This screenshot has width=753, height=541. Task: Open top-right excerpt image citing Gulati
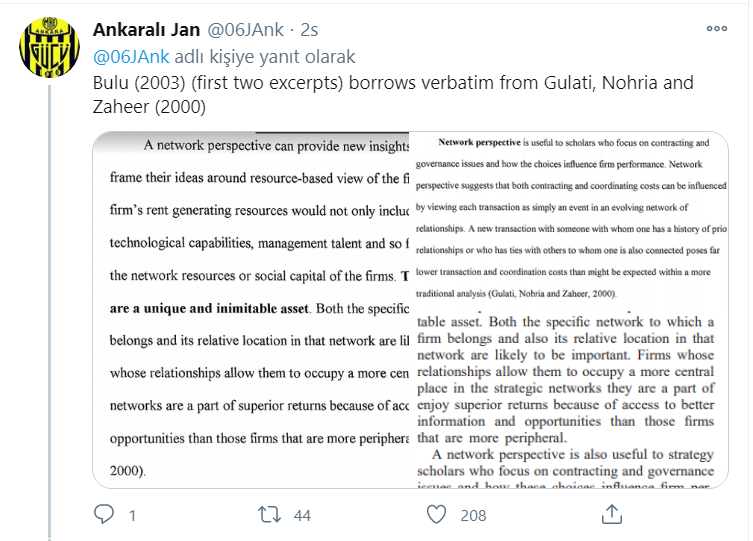(569, 219)
